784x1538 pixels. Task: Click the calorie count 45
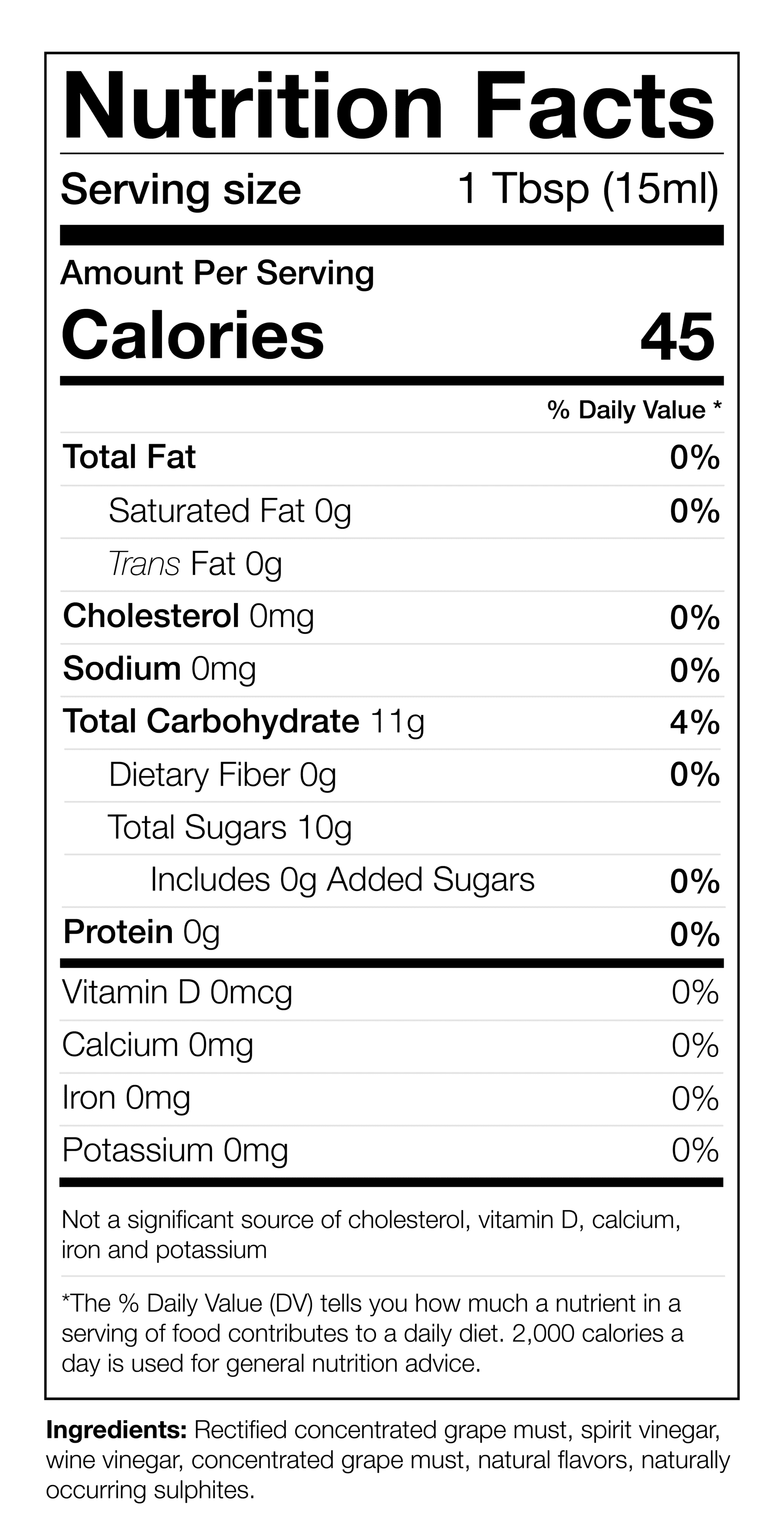(x=677, y=337)
